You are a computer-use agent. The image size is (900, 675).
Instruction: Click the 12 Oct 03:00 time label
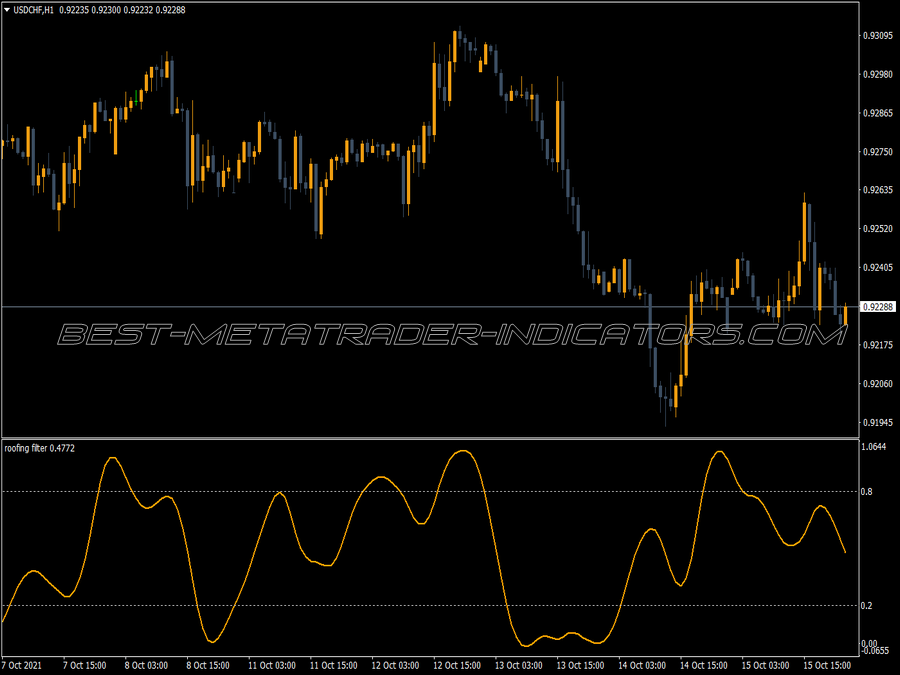395,665
